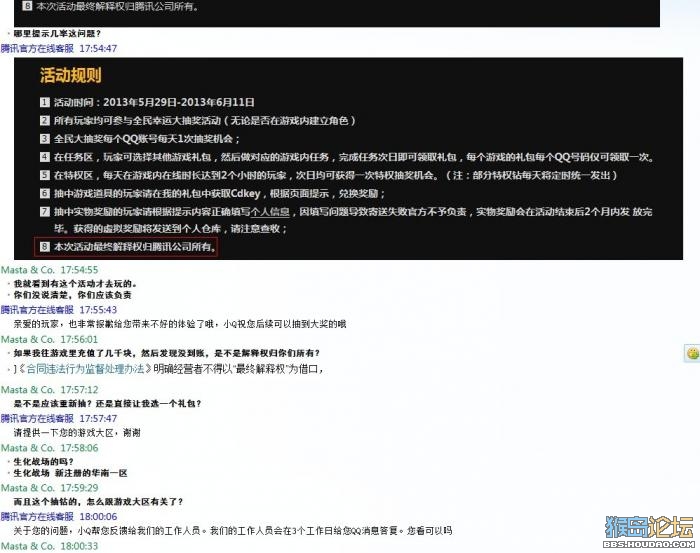Click the smiley emoji icon at right edge
The height and width of the screenshot is (553, 700).
point(692,353)
